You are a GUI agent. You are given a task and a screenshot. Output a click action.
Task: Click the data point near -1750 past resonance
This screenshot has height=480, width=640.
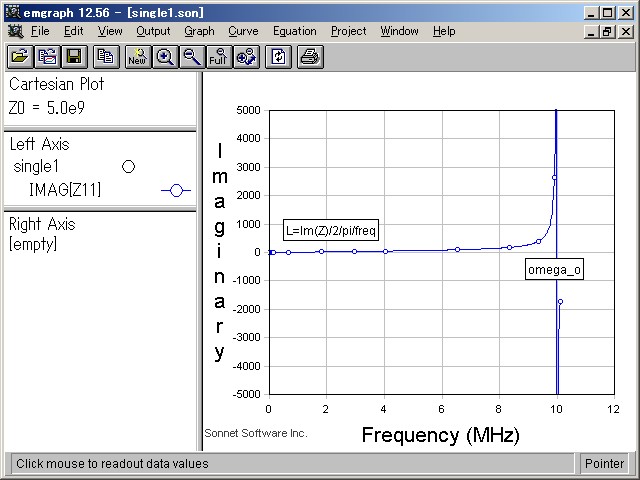click(560, 302)
